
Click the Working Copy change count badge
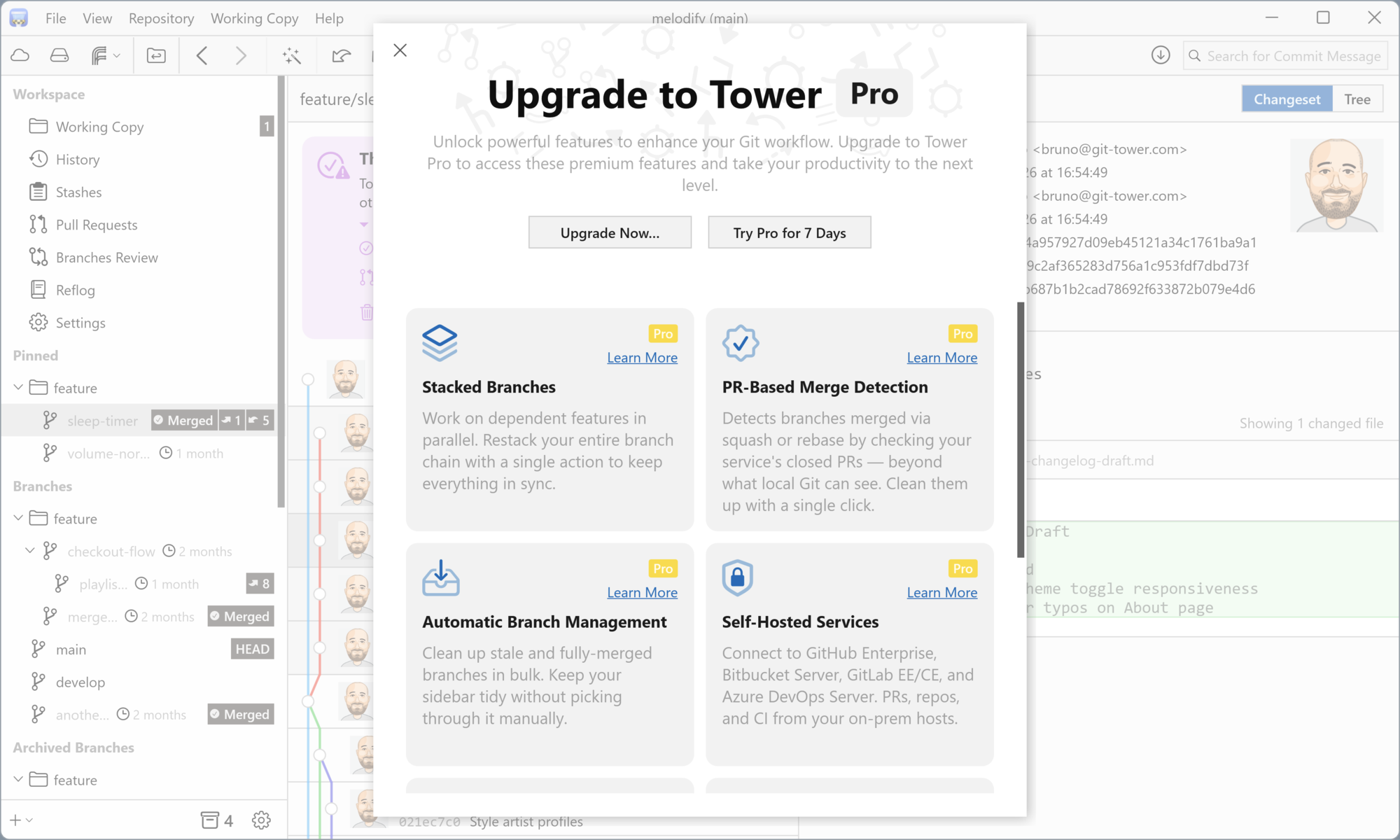coord(267,126)
